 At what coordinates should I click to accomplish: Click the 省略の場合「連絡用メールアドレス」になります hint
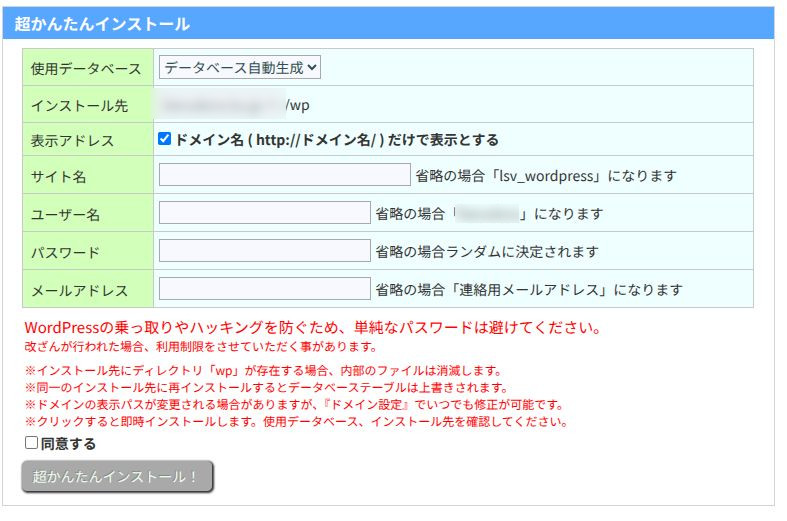[529, 290]
